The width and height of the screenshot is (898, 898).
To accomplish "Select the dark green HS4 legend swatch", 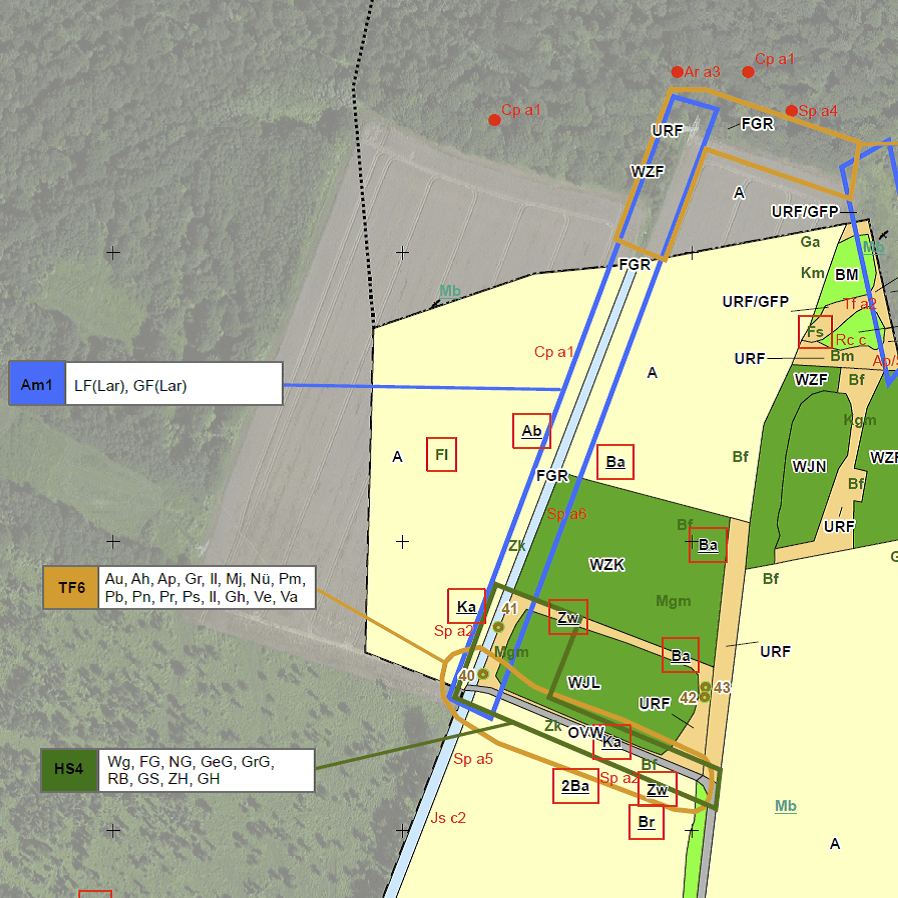I will tap(69, 770).
